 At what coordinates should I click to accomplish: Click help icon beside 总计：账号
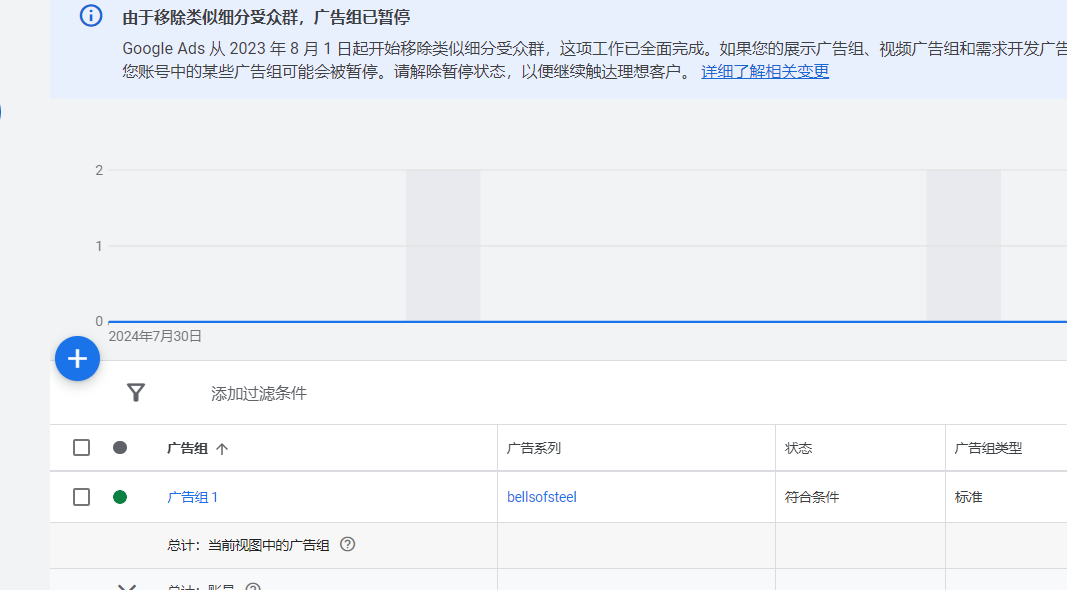pos(253,586)
